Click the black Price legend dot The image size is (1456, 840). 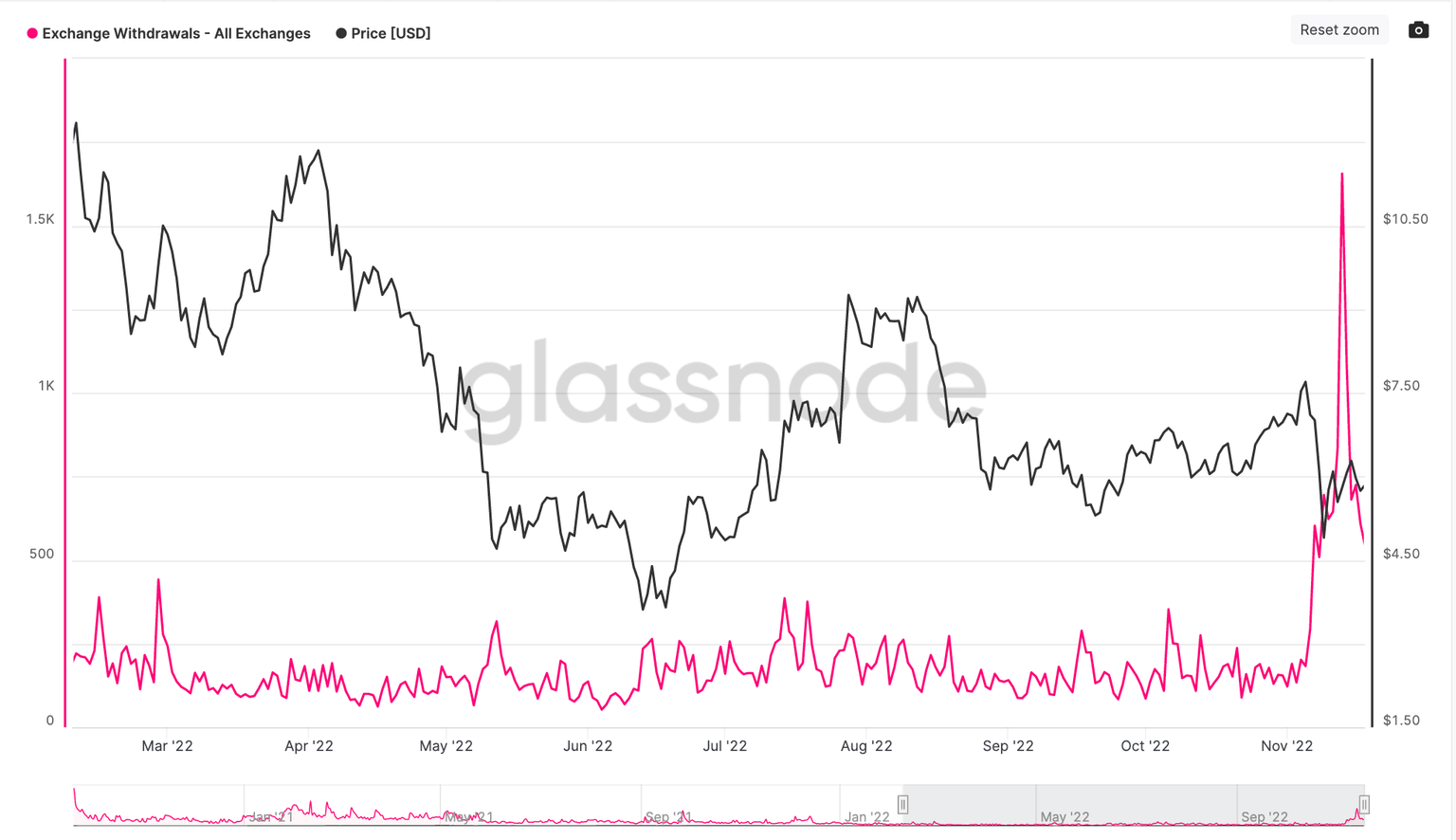341,33
